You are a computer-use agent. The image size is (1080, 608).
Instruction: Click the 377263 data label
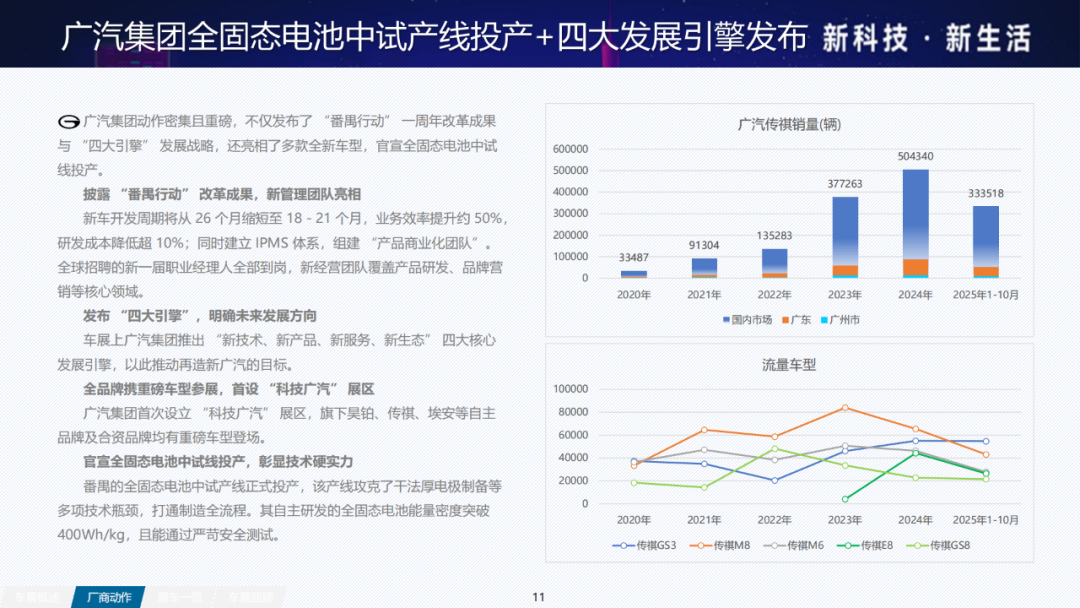(x=844, y=184)
